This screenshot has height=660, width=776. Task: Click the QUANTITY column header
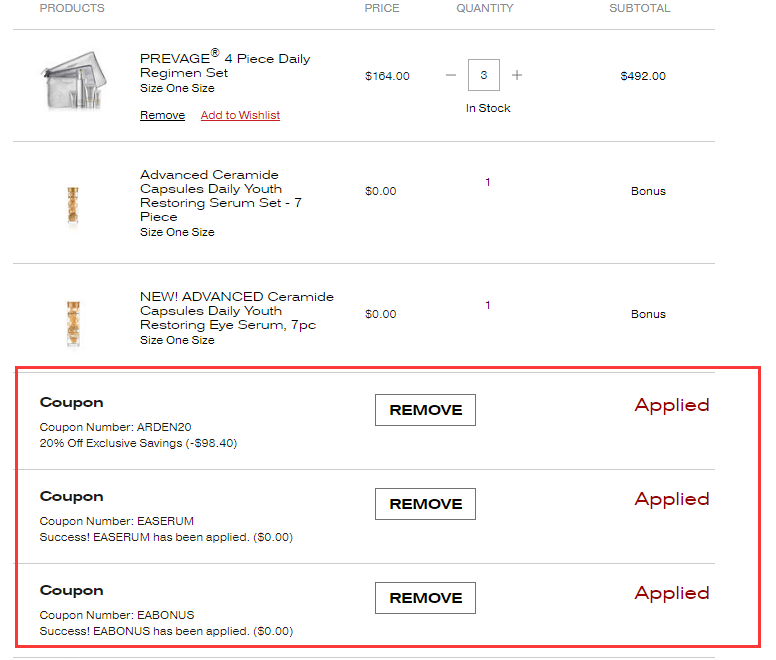[x=485, y=8]
